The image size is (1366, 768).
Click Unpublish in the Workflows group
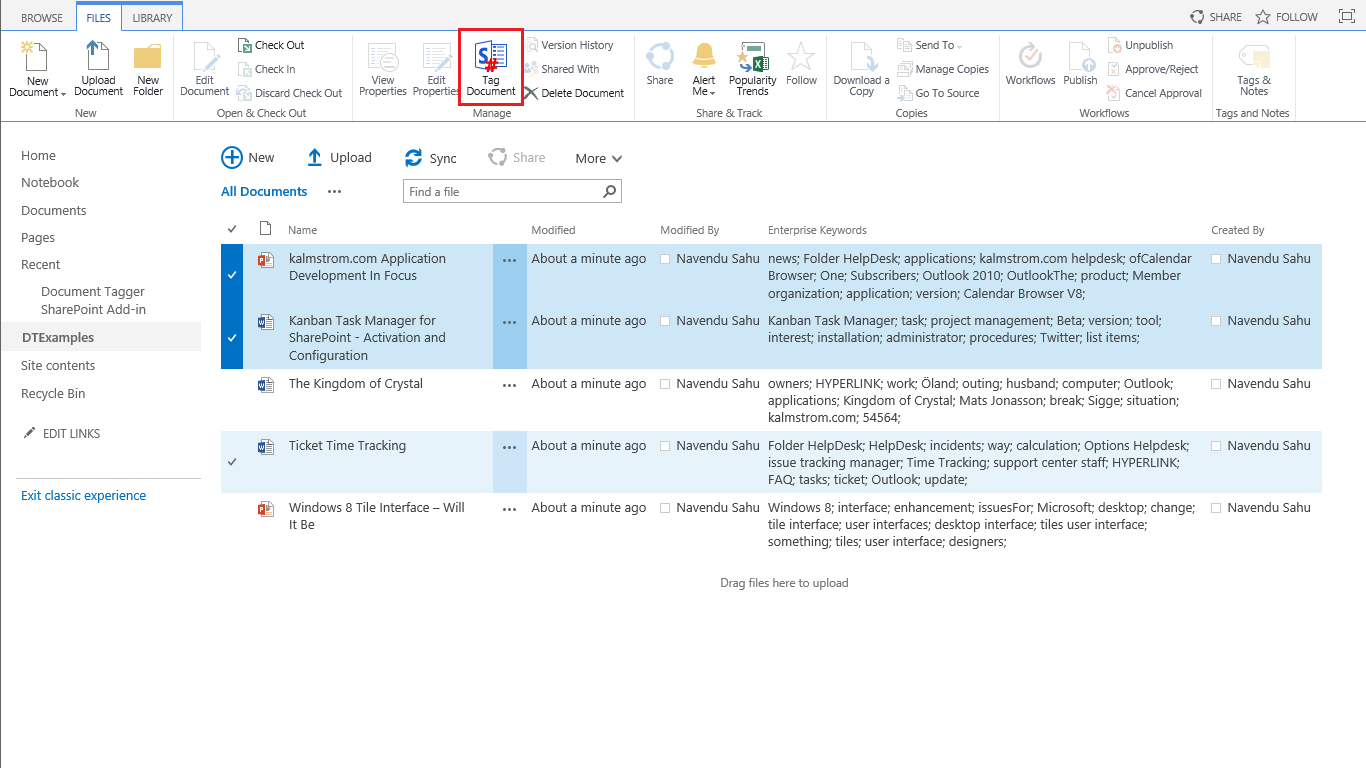1140,45
